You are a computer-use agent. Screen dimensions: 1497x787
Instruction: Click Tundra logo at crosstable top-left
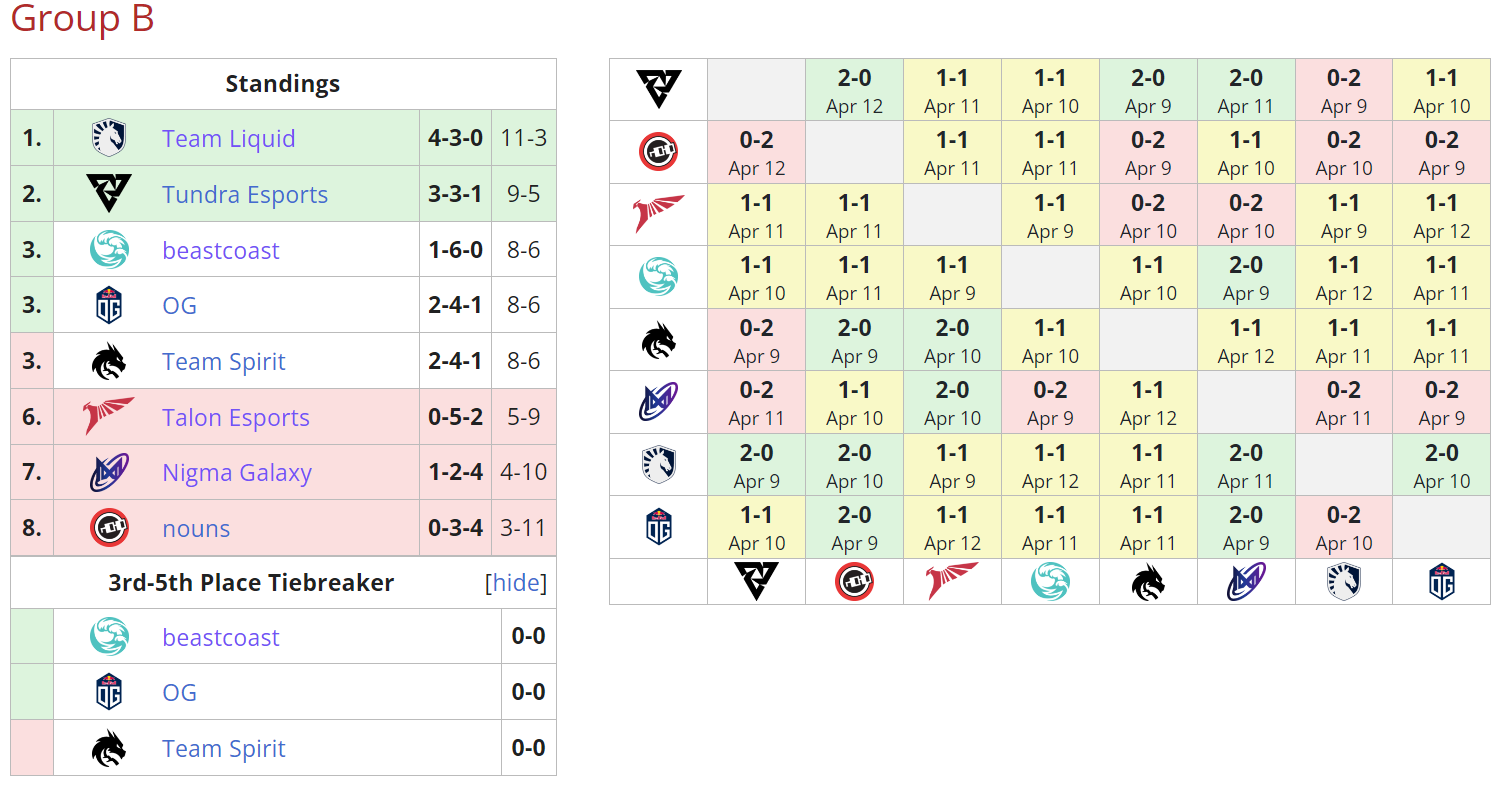(x=658, y=89)
